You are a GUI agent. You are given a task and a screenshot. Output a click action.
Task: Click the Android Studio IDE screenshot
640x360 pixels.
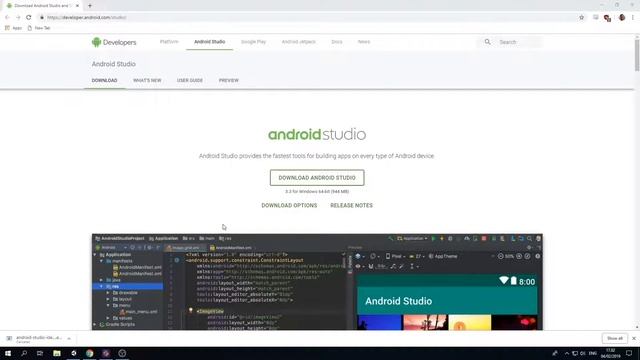317,282
